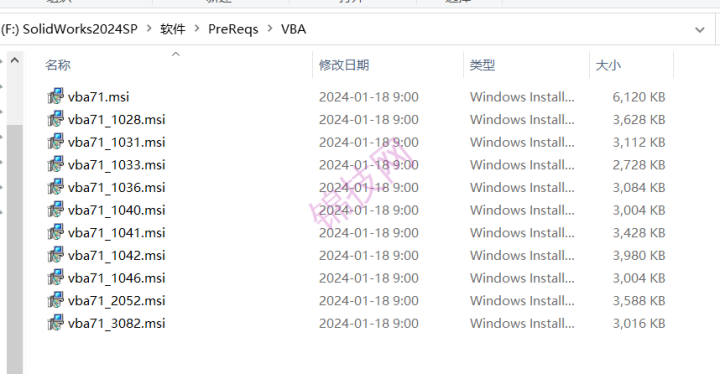Select the file name vba71_1028.msi
Viewport: 720px width, 374px height.
pos(117,119)
